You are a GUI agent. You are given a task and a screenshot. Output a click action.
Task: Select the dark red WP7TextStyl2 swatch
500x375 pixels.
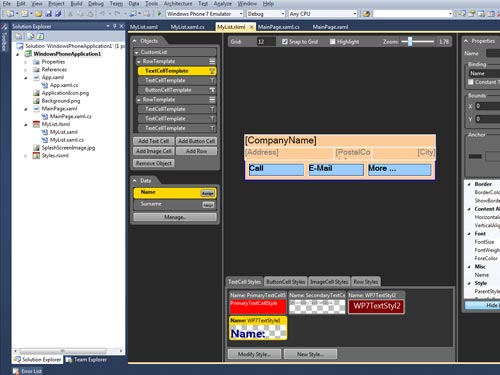(x=376, y=306)
